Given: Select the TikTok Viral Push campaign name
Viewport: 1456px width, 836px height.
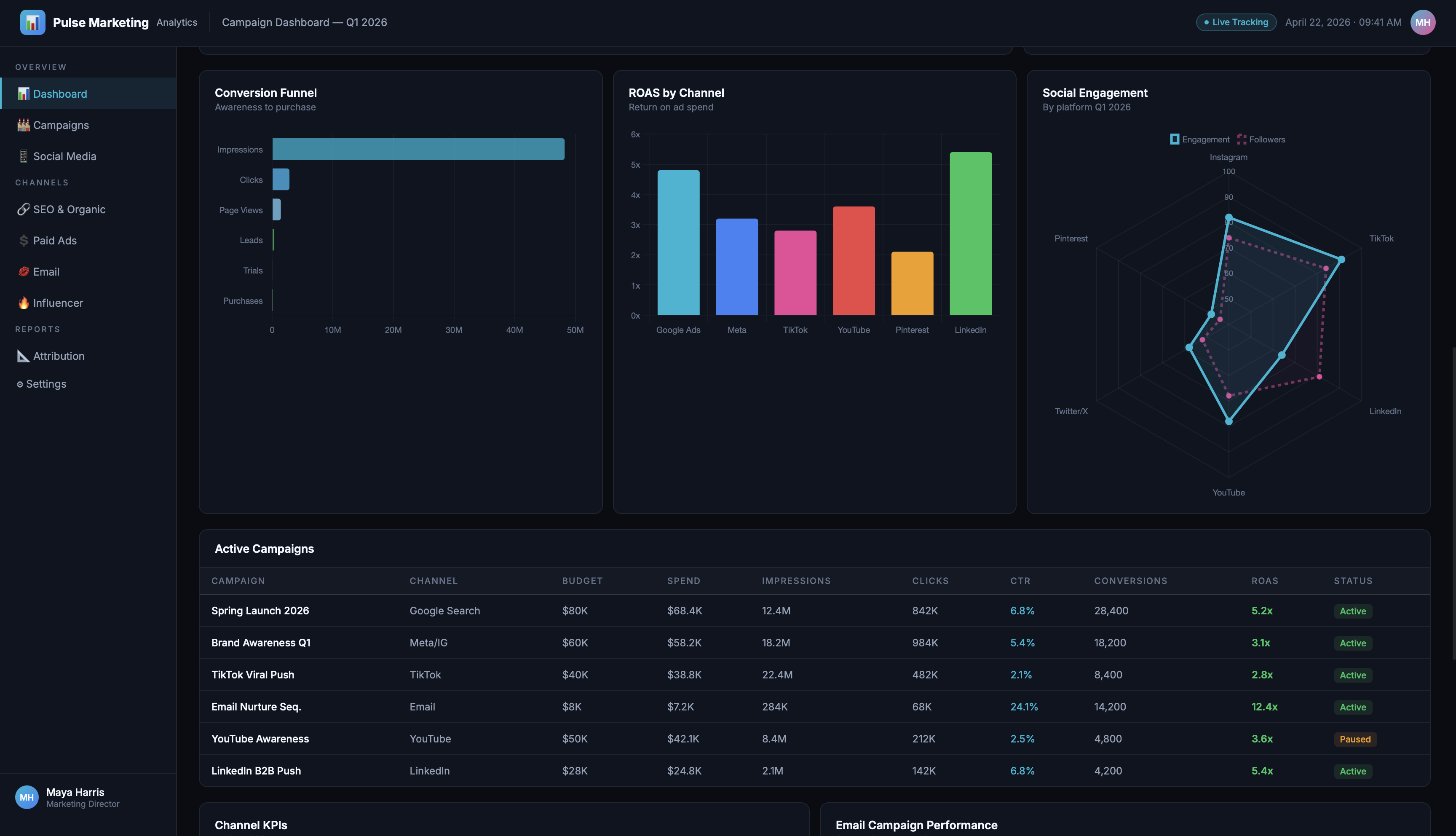Looking at the screenshot, I should coord(252,675).
